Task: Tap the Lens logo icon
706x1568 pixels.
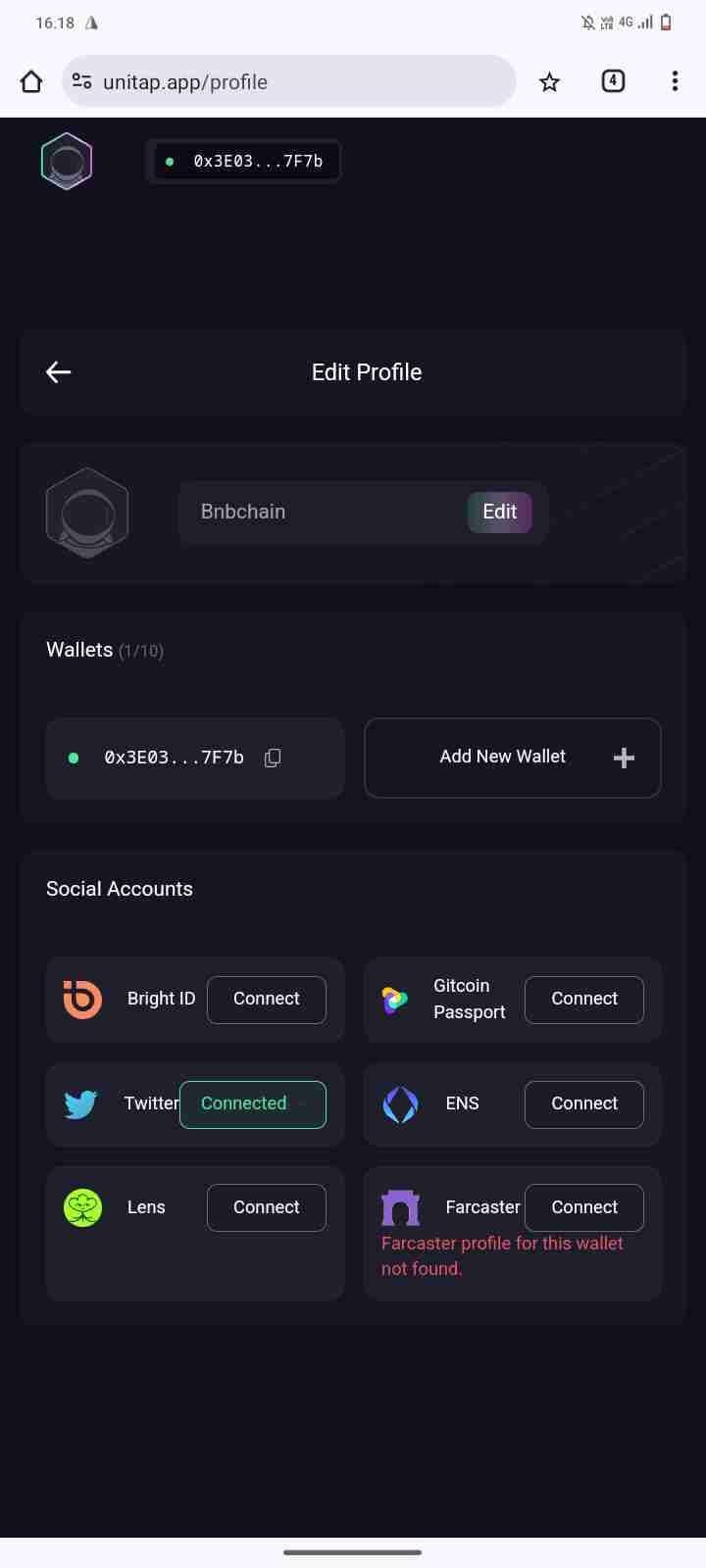Action: [x=82, y=1207]
